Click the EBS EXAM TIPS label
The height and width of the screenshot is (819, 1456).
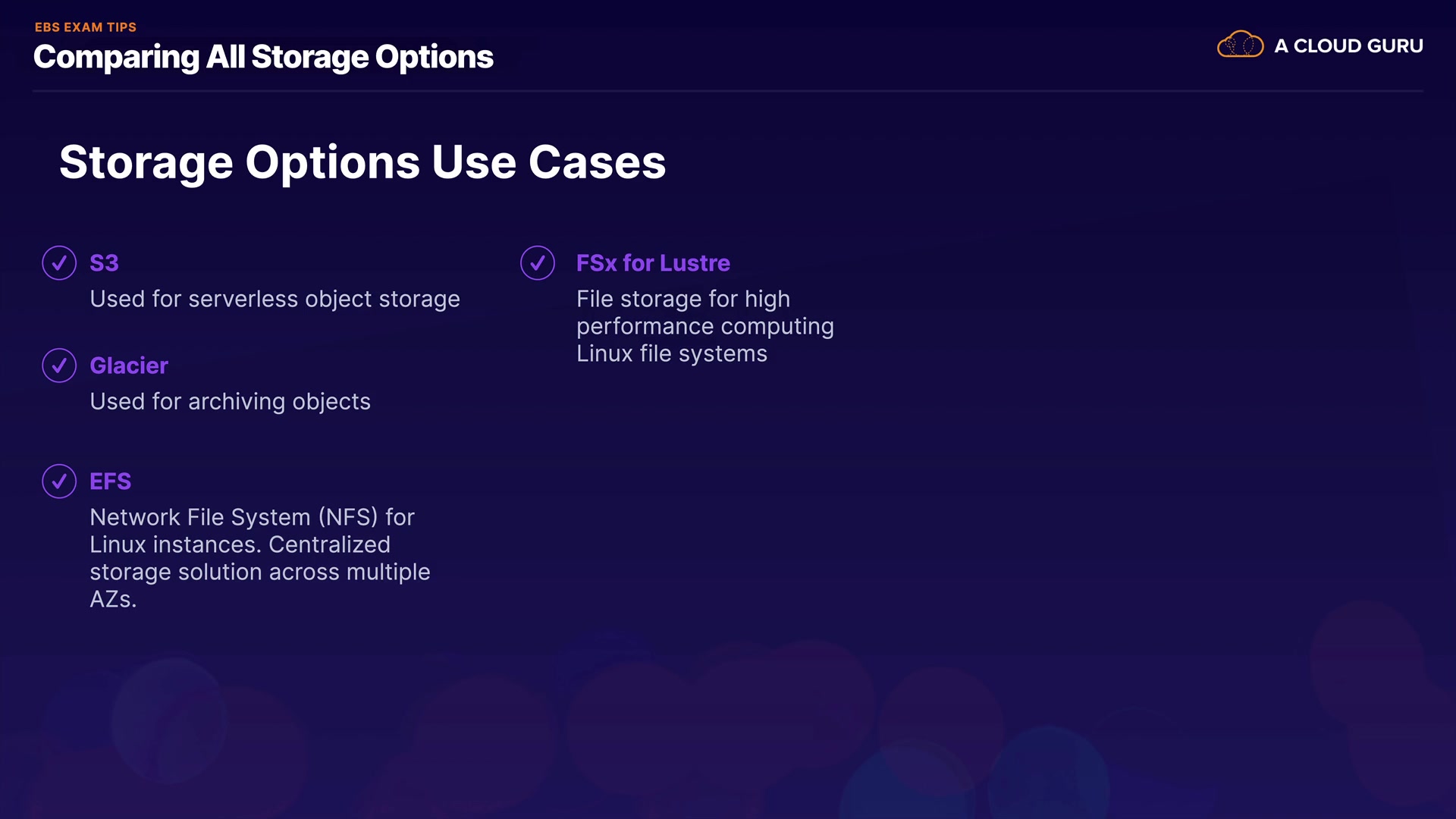click(86, 27)
